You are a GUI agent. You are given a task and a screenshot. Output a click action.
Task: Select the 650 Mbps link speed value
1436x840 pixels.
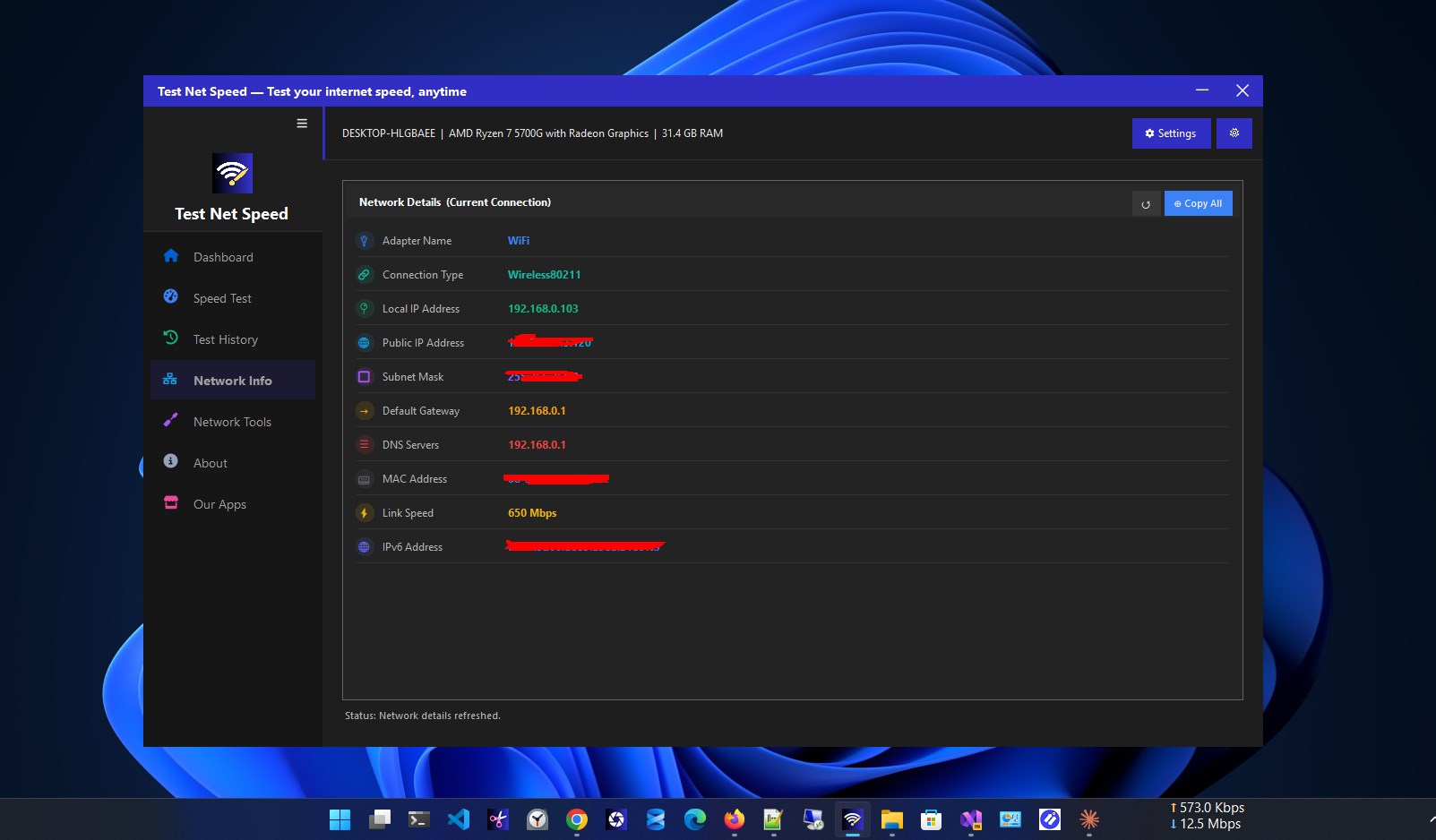coord(532,513)
